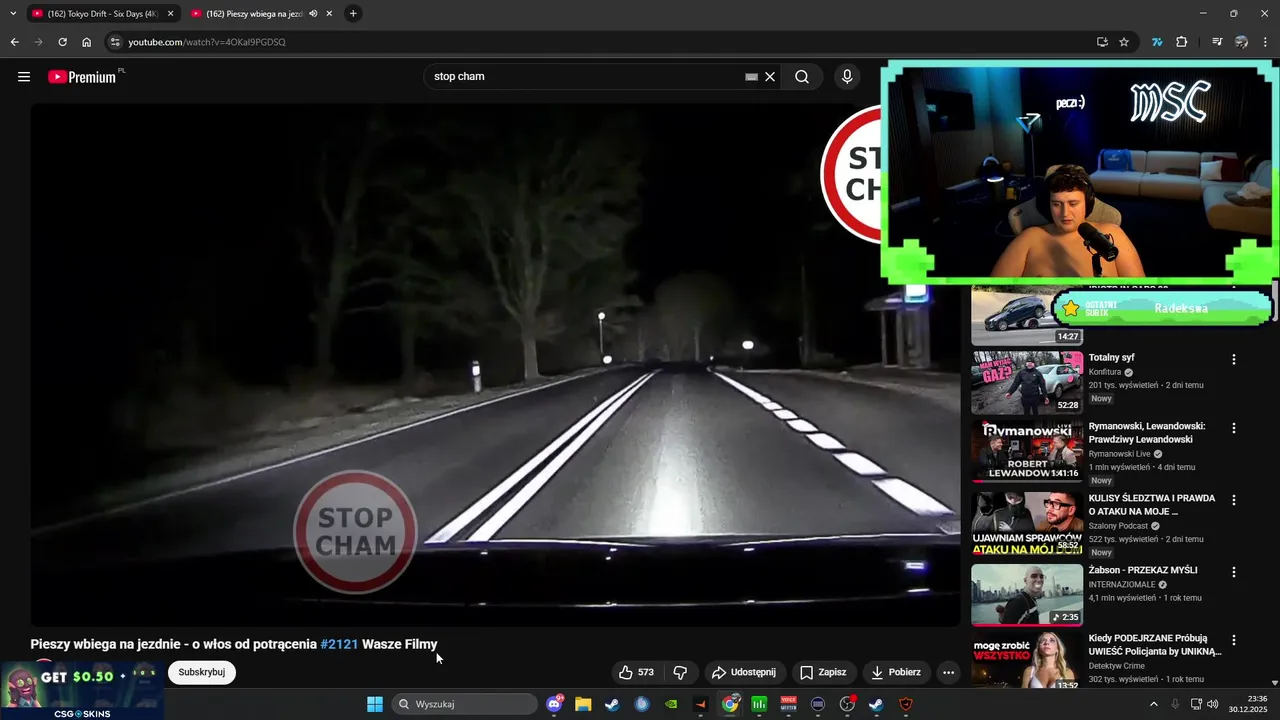Open Discord from taskbar

[x=555, y=704]
